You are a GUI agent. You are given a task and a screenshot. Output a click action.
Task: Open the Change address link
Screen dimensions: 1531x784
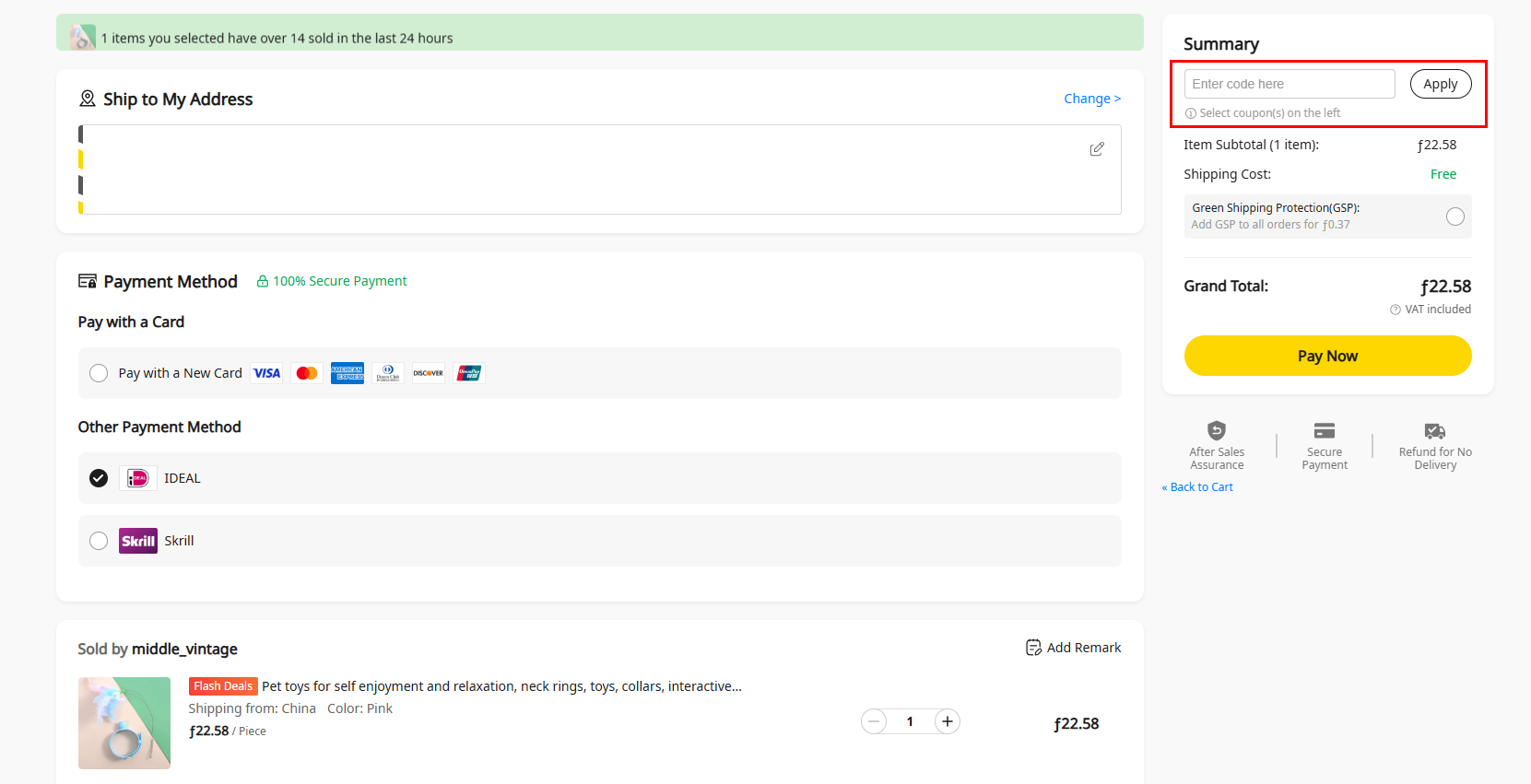1092,99
